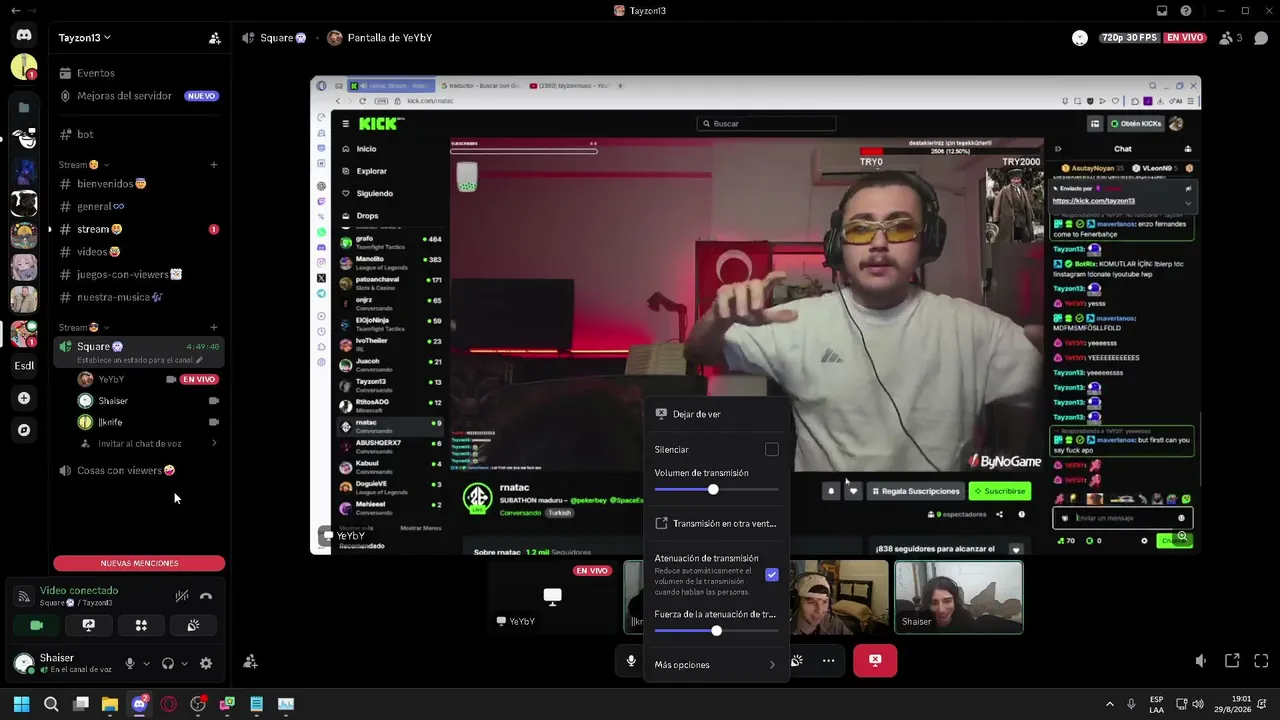Open voice connection details signal icon
Image resolution: width=1280 pixels, height=720 pixels.
click(24, 596)
